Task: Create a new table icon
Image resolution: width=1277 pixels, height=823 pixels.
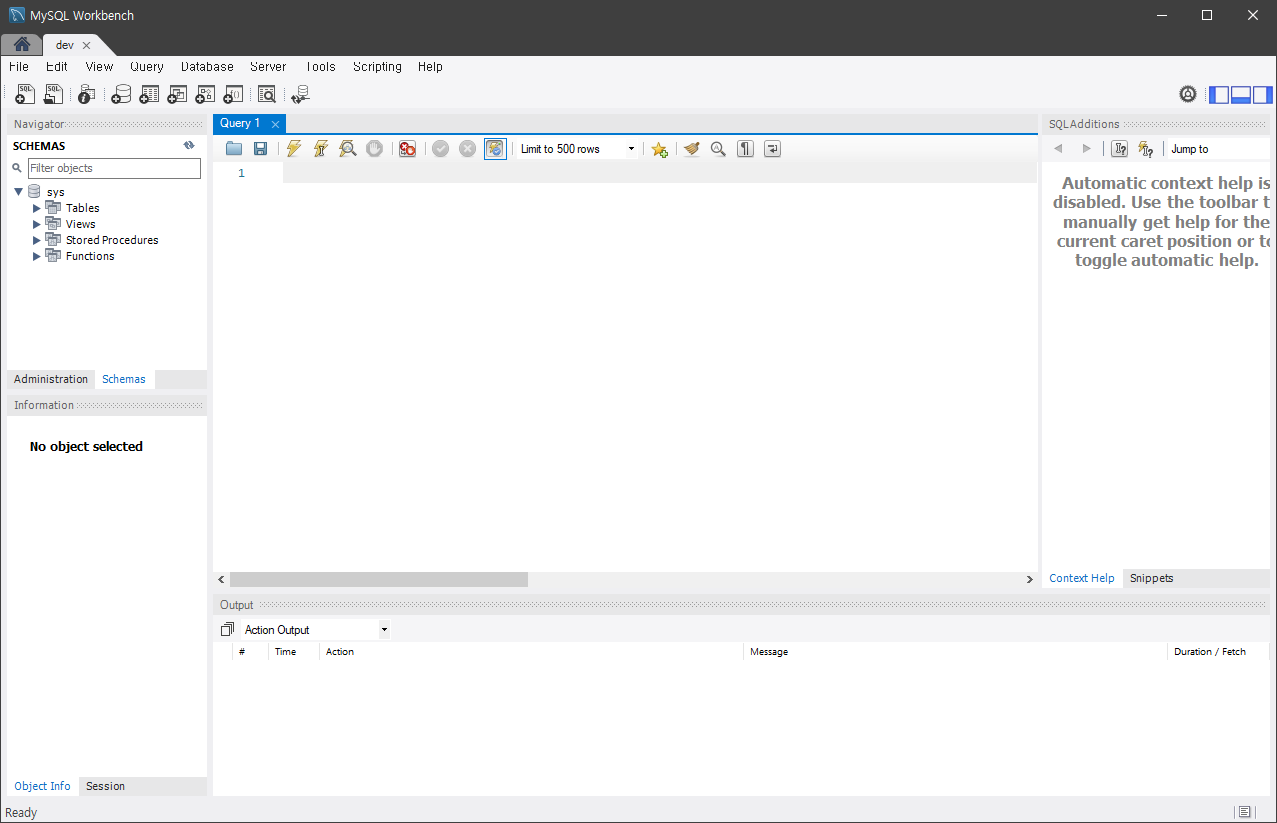Action: 149,94
